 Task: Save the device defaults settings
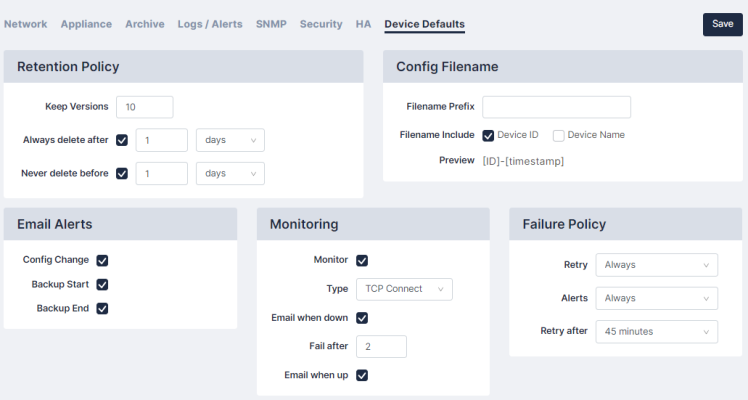pos(722,24)
